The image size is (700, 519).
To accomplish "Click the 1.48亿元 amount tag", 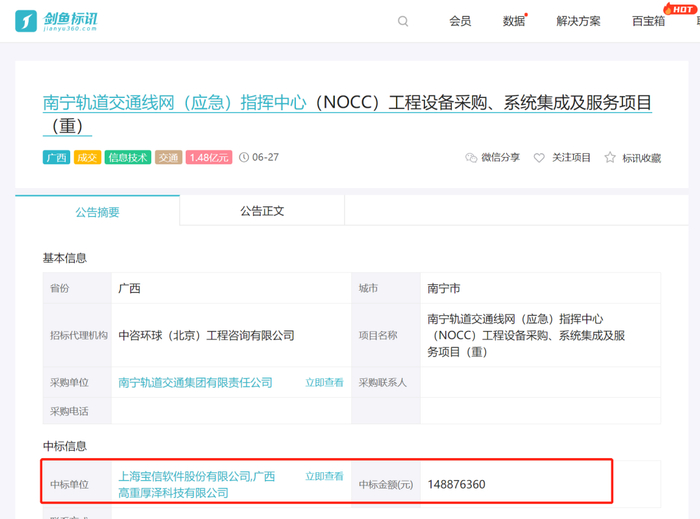I will click(x=209, y=158).
